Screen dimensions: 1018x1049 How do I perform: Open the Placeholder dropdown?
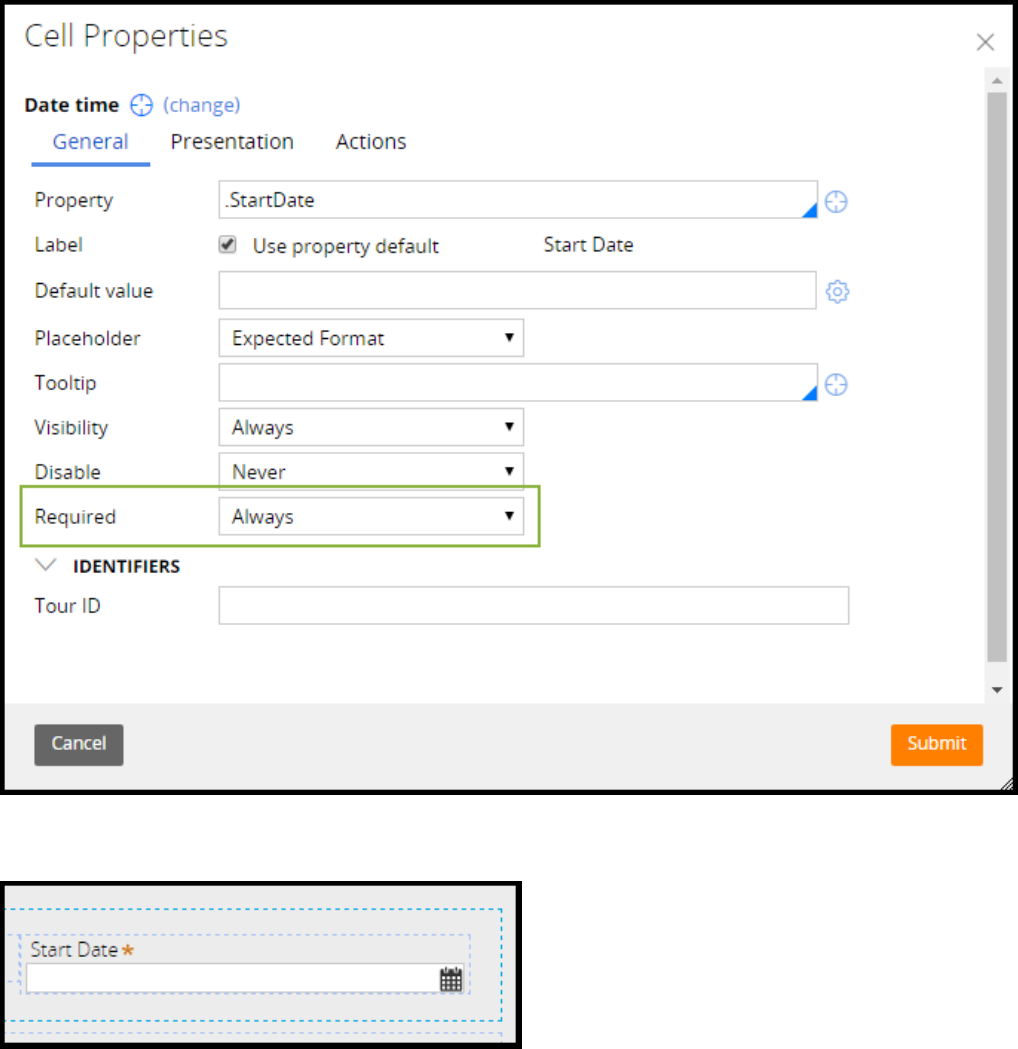tap(371, 339)
